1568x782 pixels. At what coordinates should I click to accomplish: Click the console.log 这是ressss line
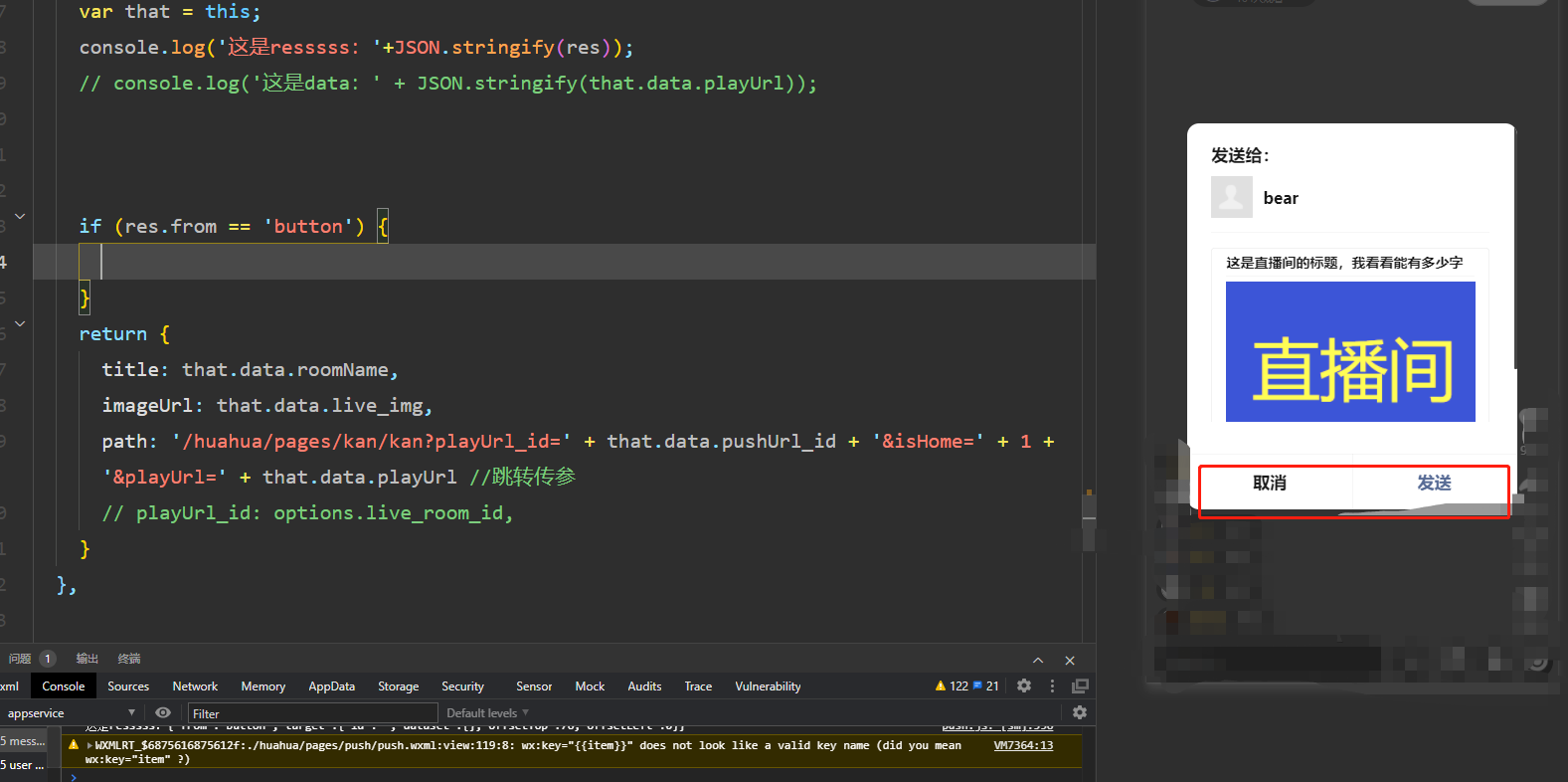tap(356, 48)
